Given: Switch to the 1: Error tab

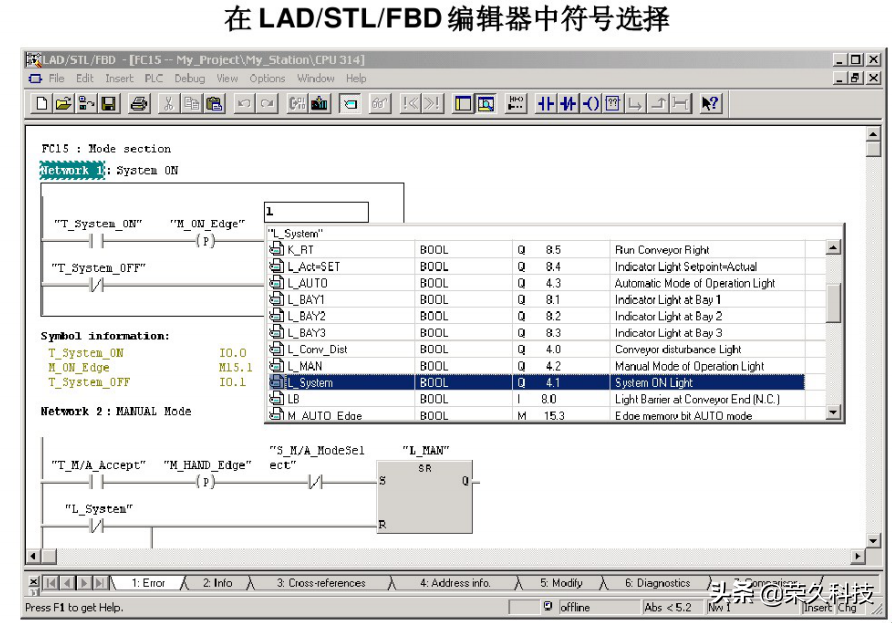Looking at the screenshot, I should [x=148, y=583].
